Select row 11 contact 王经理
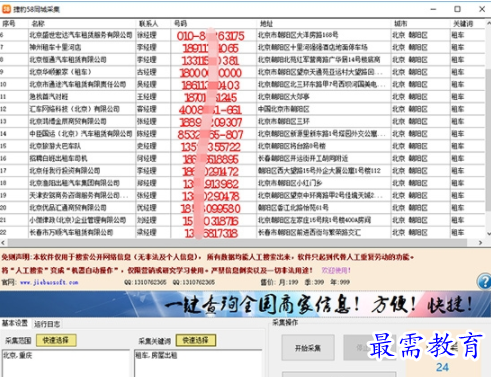The image size is (491, 377). pyautogui.click(x=147, y=97)
